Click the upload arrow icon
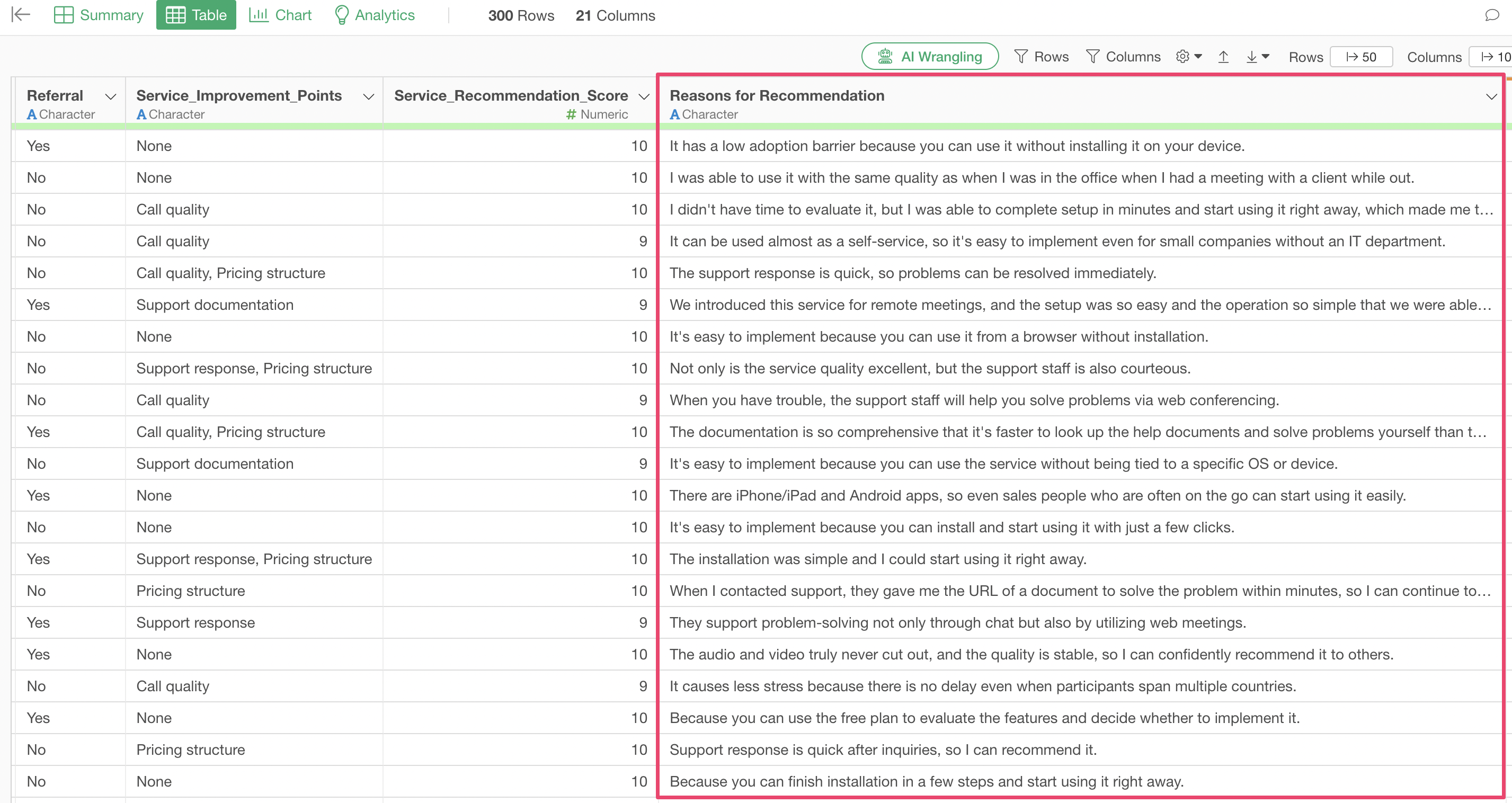 [x=1223, y=56]
